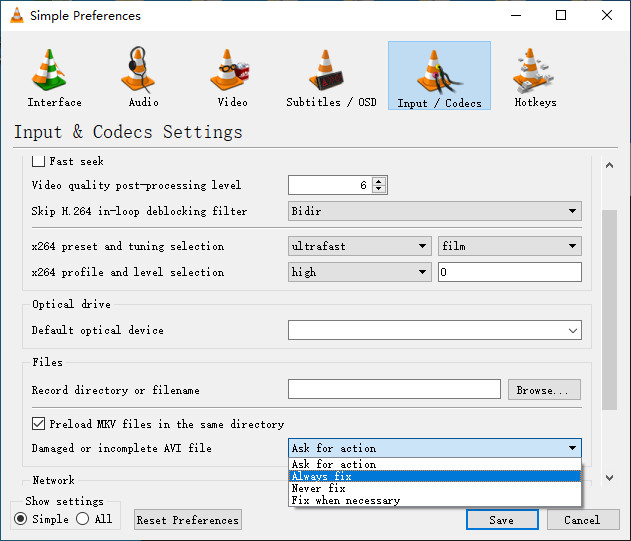631x541 pixels.
Task: Click the Optical drive group heading
Action: (71, 304)
